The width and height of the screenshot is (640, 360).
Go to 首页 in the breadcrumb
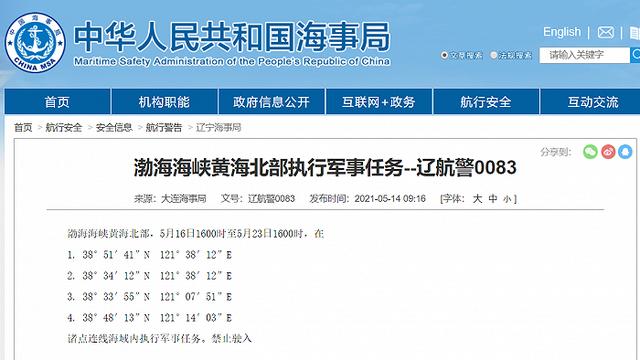[23, 127]
